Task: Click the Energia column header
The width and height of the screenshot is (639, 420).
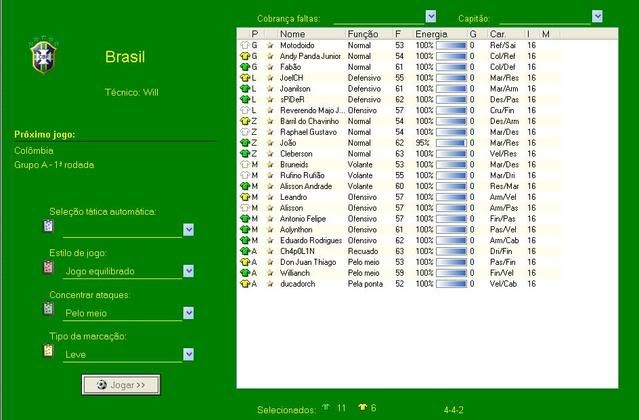Action: click(x=431, y=34)
